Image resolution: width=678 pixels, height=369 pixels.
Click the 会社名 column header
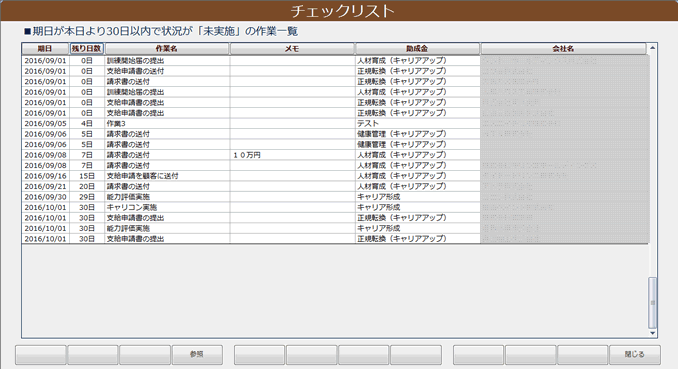coord(563,49)
